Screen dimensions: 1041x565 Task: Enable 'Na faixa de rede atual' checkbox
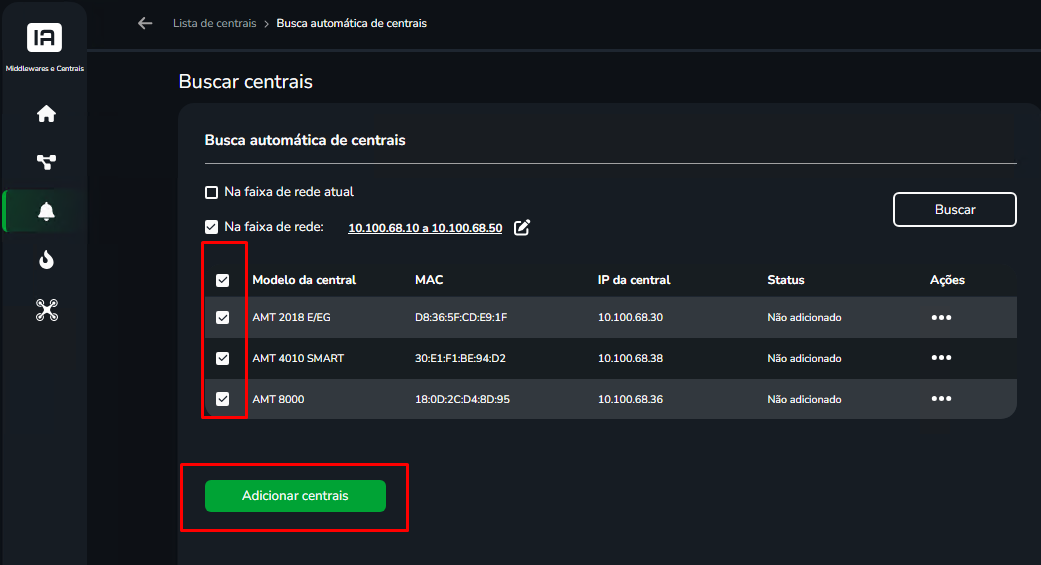pos(211,193)
